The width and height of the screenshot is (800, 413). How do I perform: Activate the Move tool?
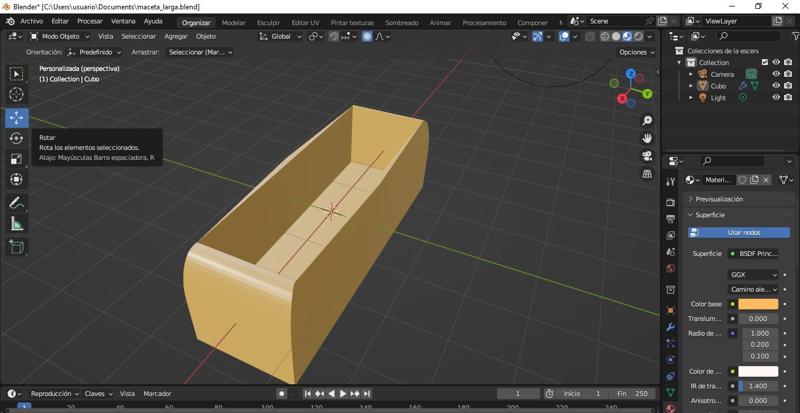tap(16, 117)
